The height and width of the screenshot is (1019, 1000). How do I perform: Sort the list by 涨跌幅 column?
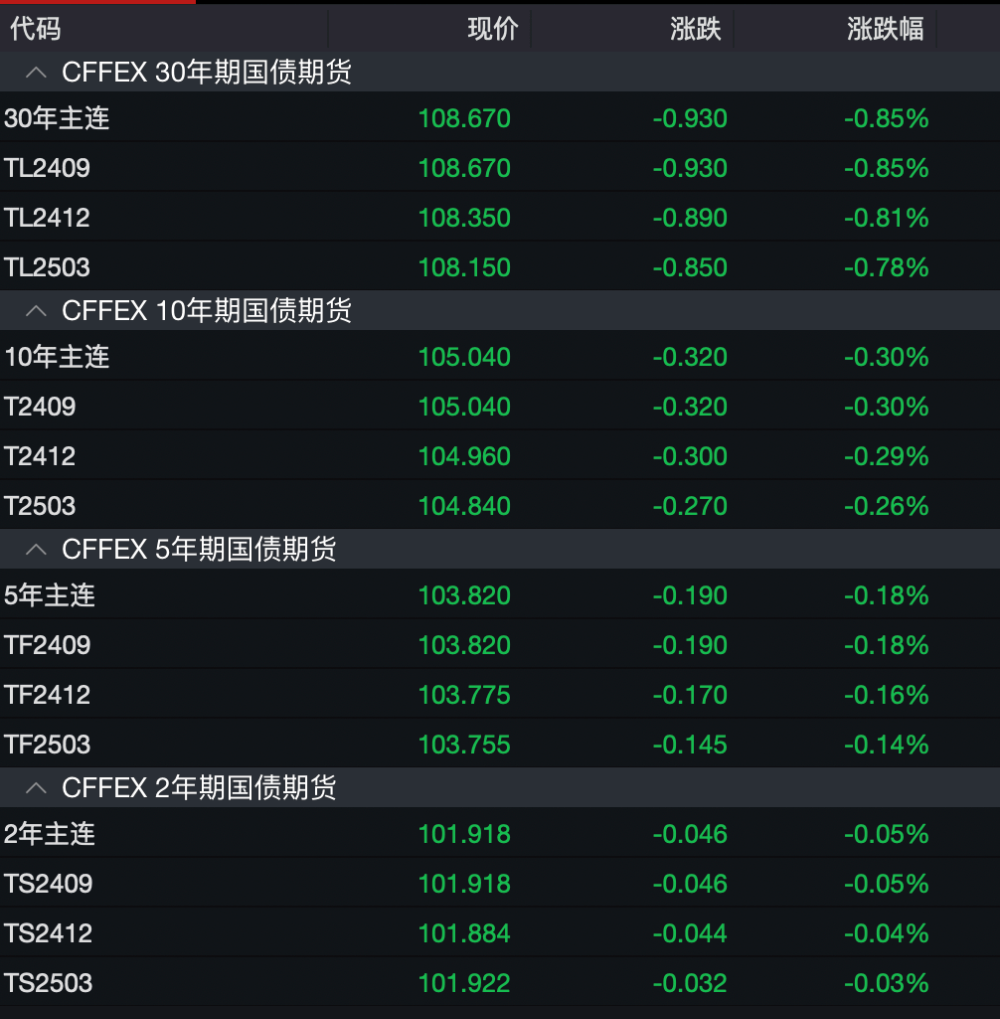(884, 29)
